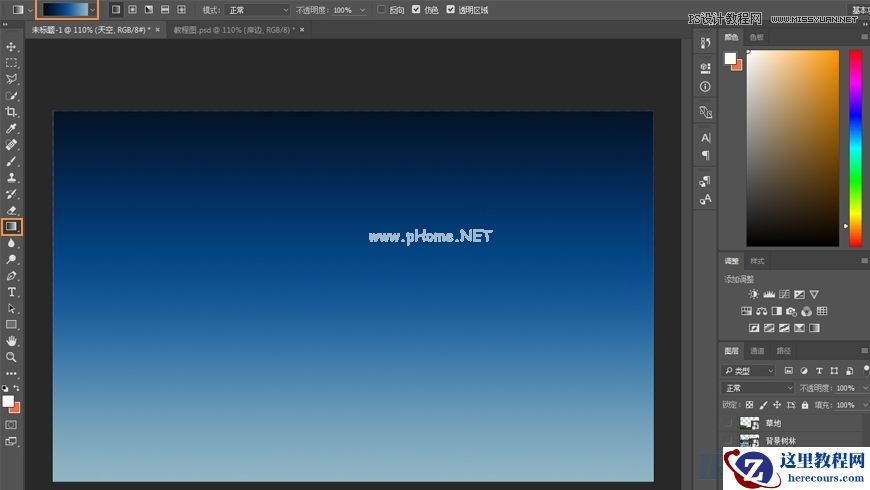The width and height of the screenshot is (870, 490).
Task: Add Brightness/Contrast adjustment layer
Action: click(753, 294)
